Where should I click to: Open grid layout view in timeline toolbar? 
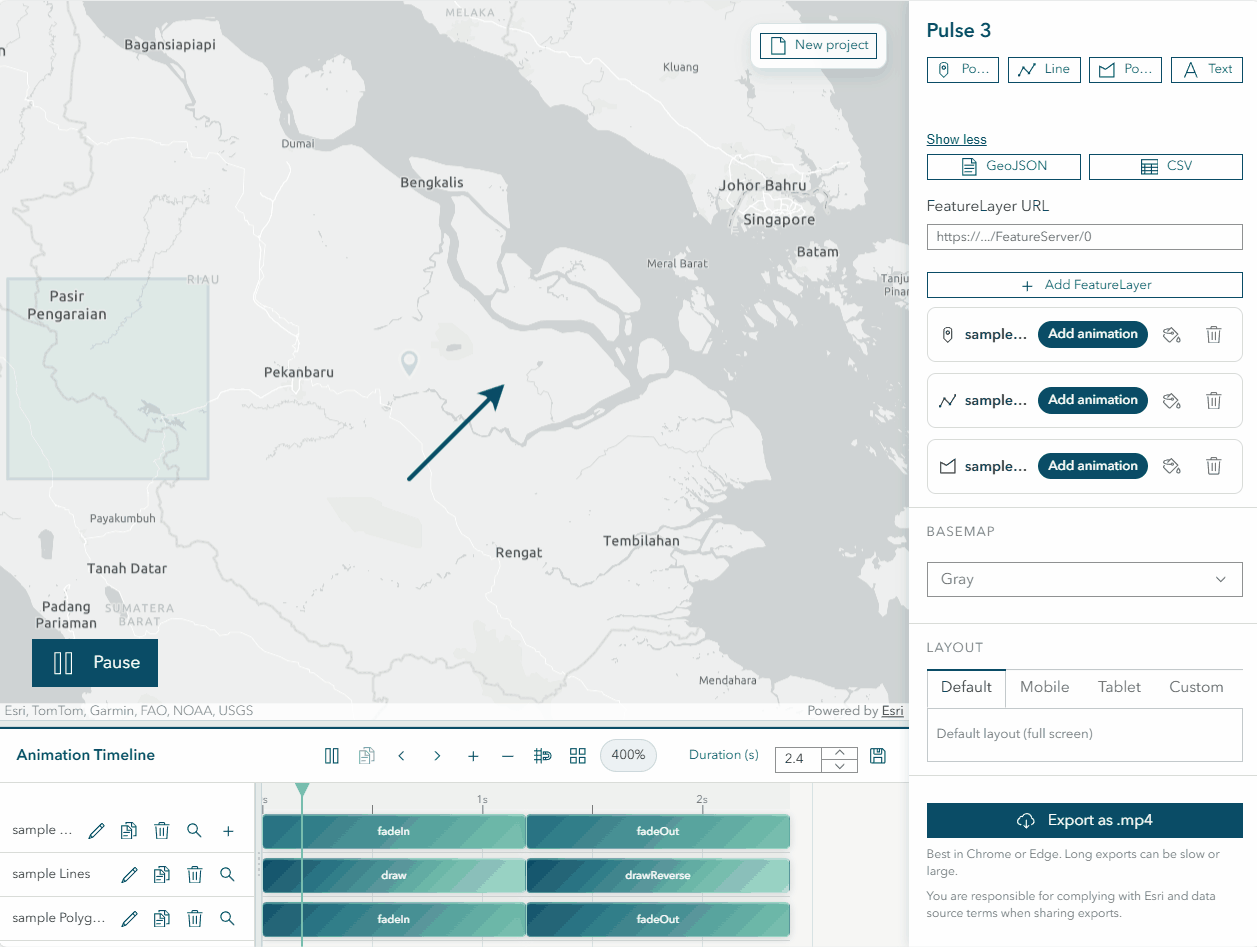tap(578, 756)
